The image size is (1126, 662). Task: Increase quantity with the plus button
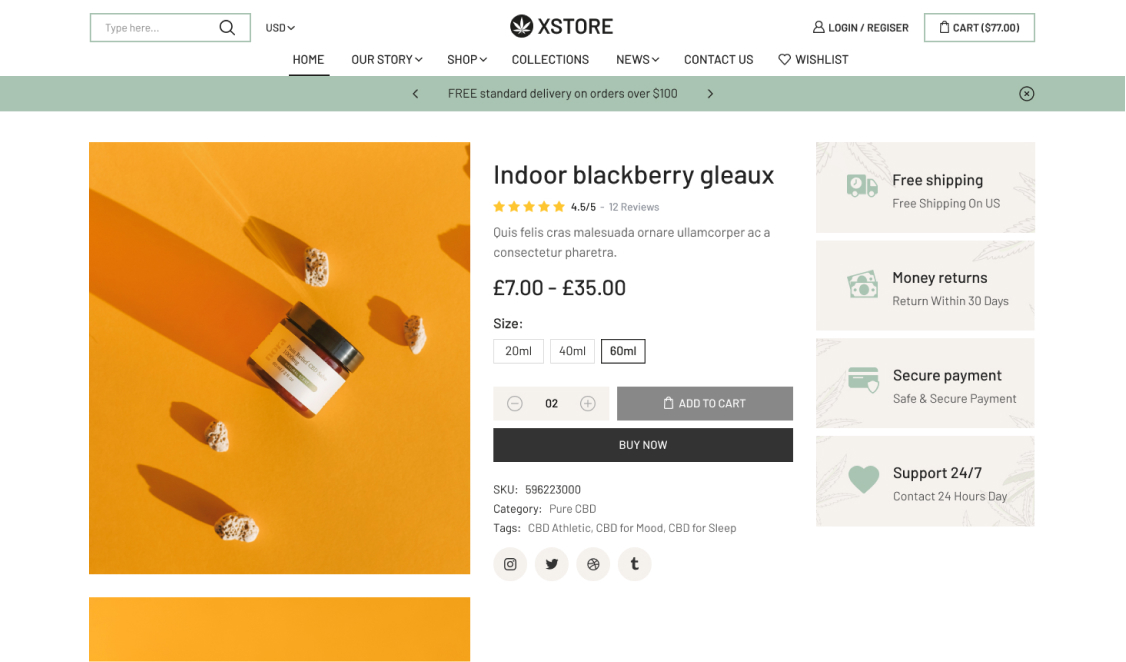(588, 404)
